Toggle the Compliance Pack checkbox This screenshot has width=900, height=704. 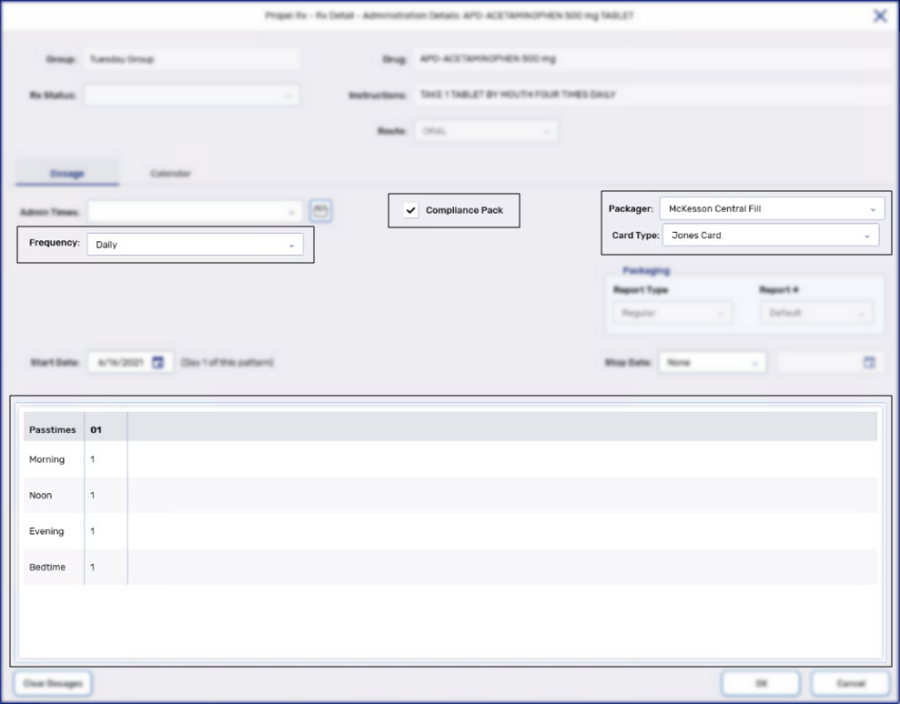[410, 210]
